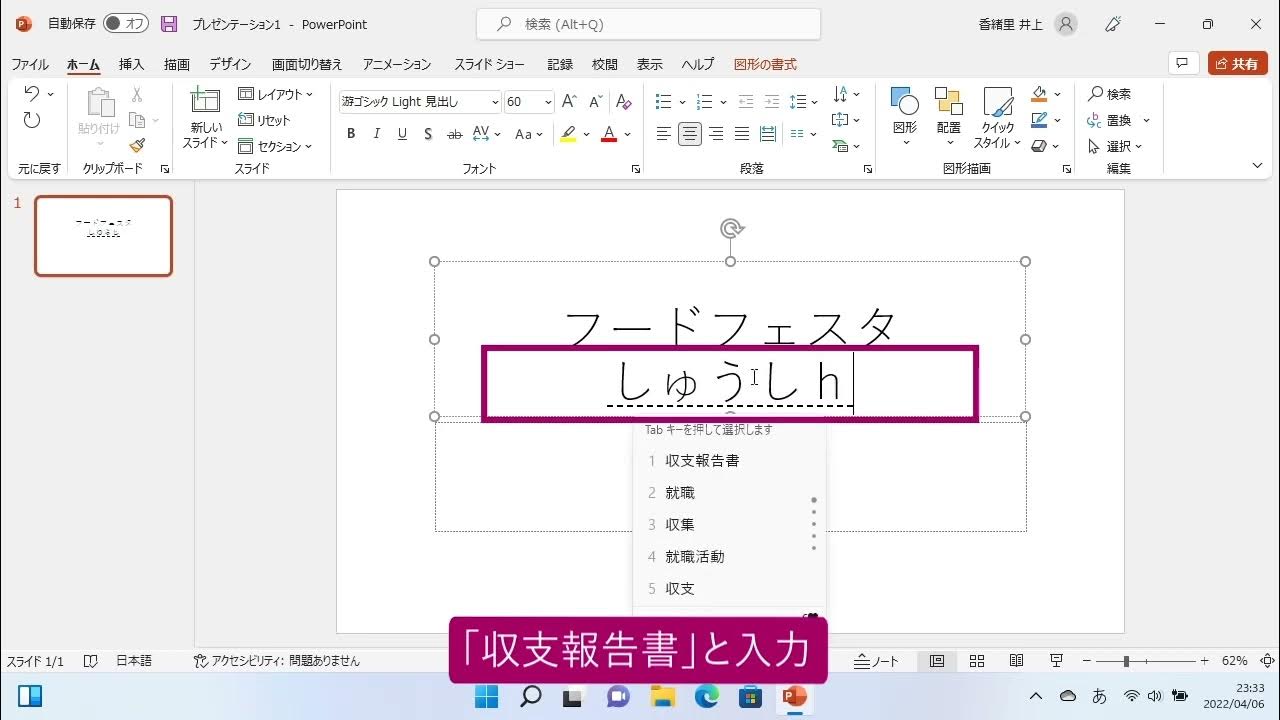Click the undo arrow icon
The image size is (1280, 720).
point(32,94)
